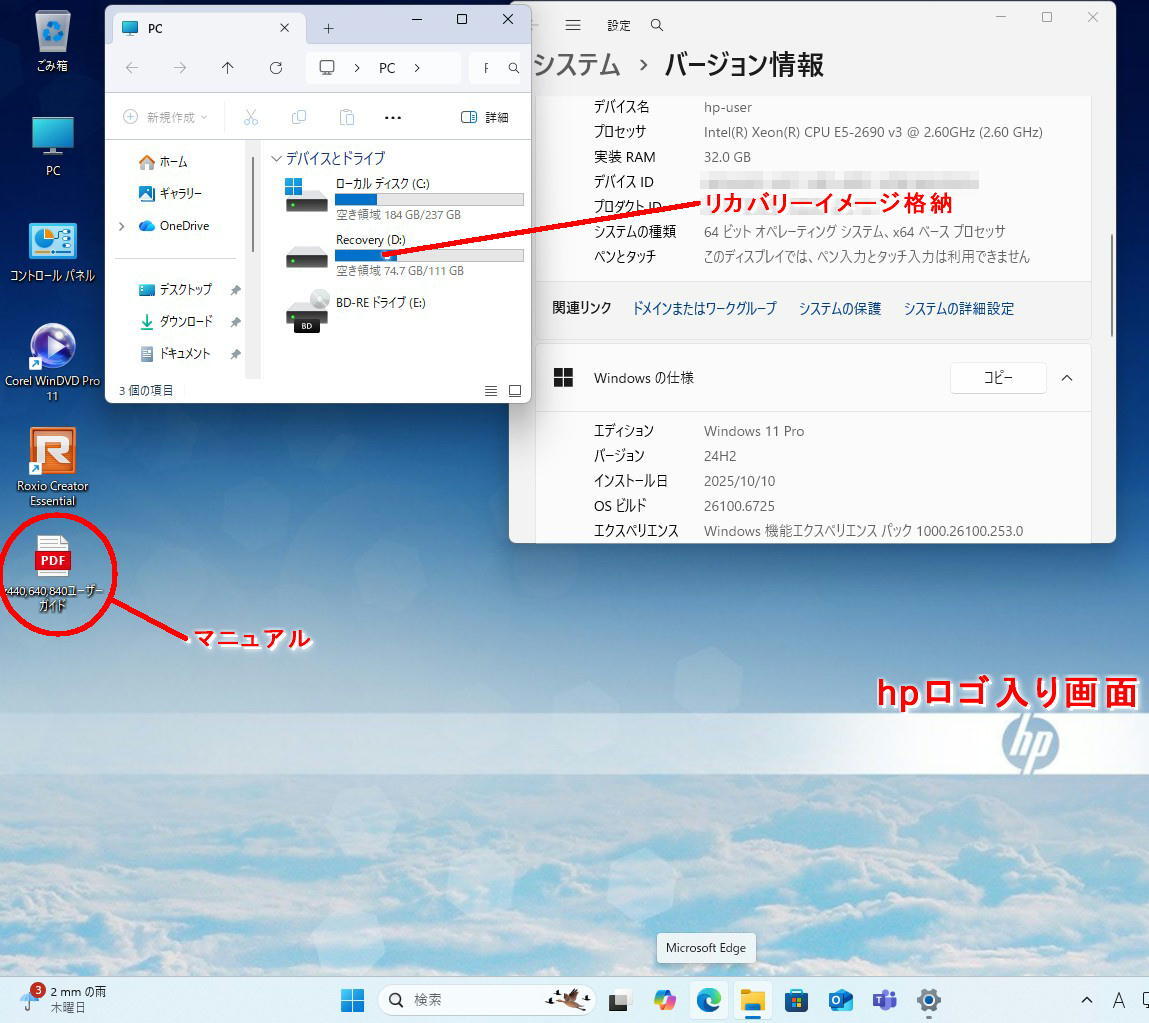
Task: Click the Settings window scrollbar
Action: click(1112, 286)
